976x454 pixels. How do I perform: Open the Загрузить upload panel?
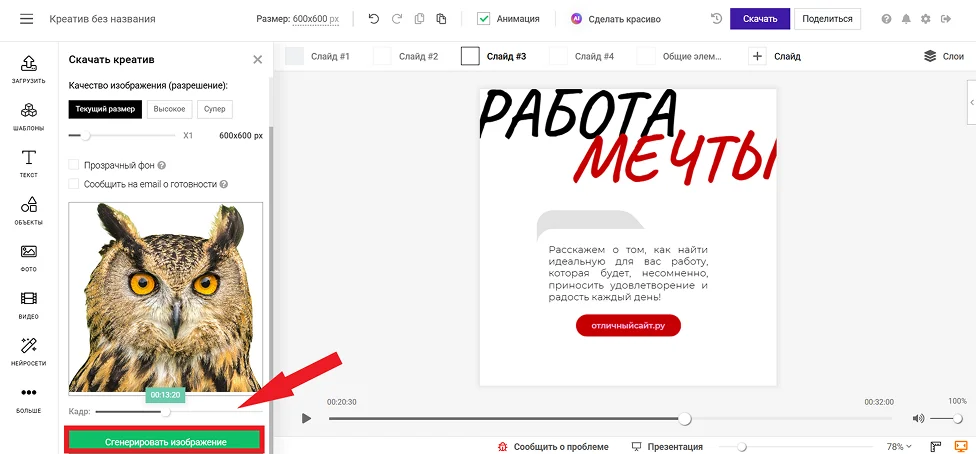coord(29,70)
